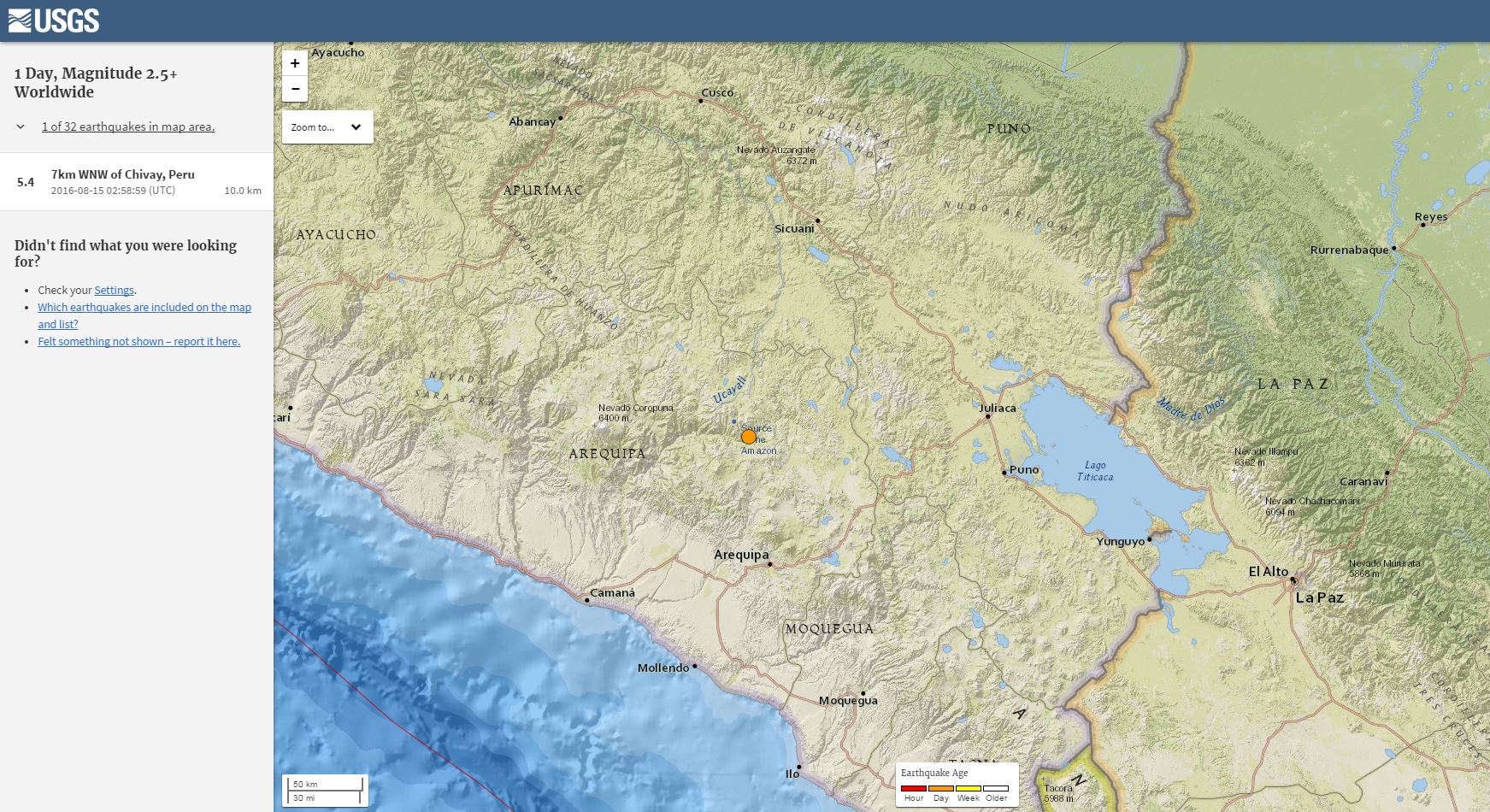
Task: Zoom in with the plus button
Action: point(295,63)
